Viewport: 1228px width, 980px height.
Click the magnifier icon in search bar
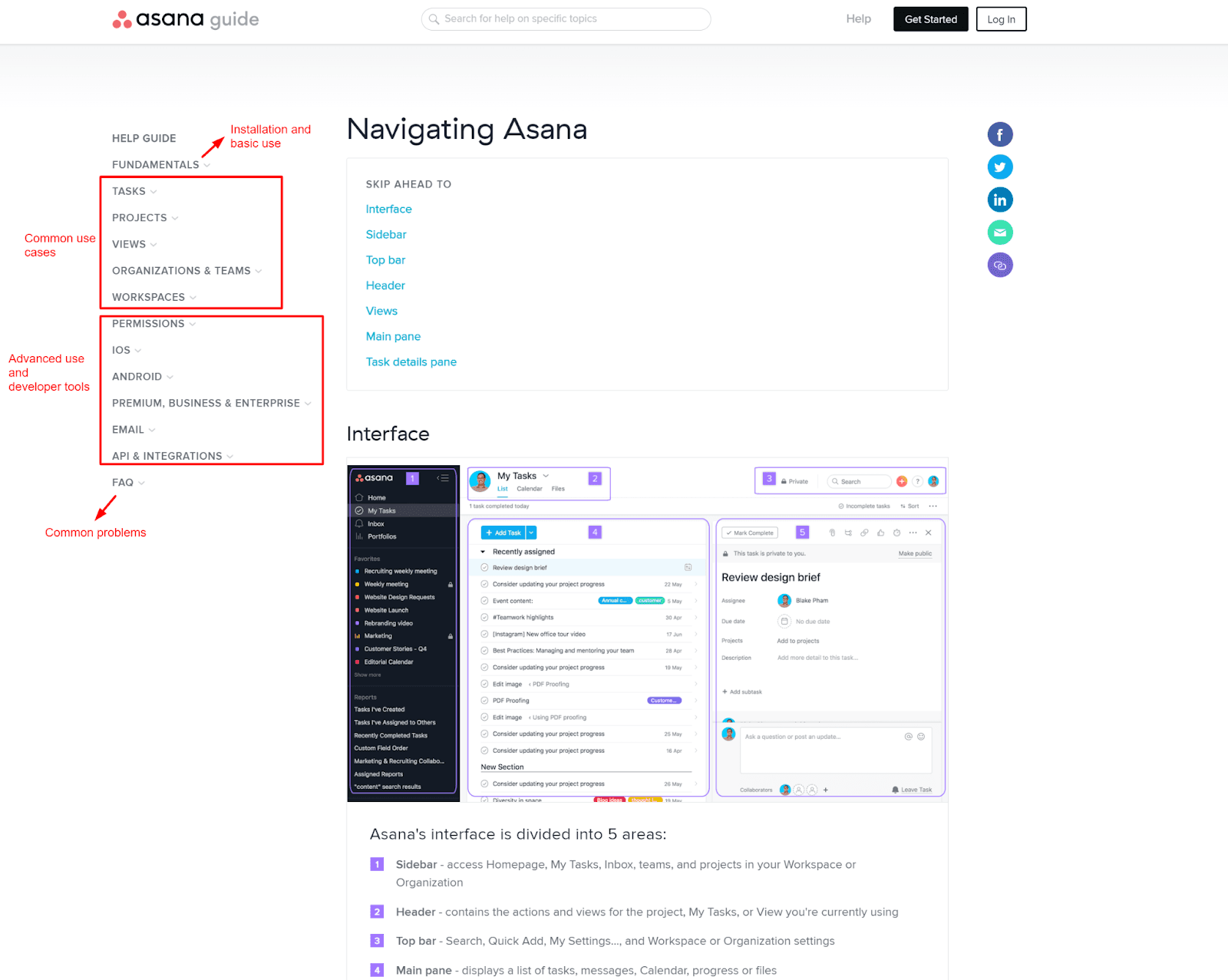coord(434,19)
